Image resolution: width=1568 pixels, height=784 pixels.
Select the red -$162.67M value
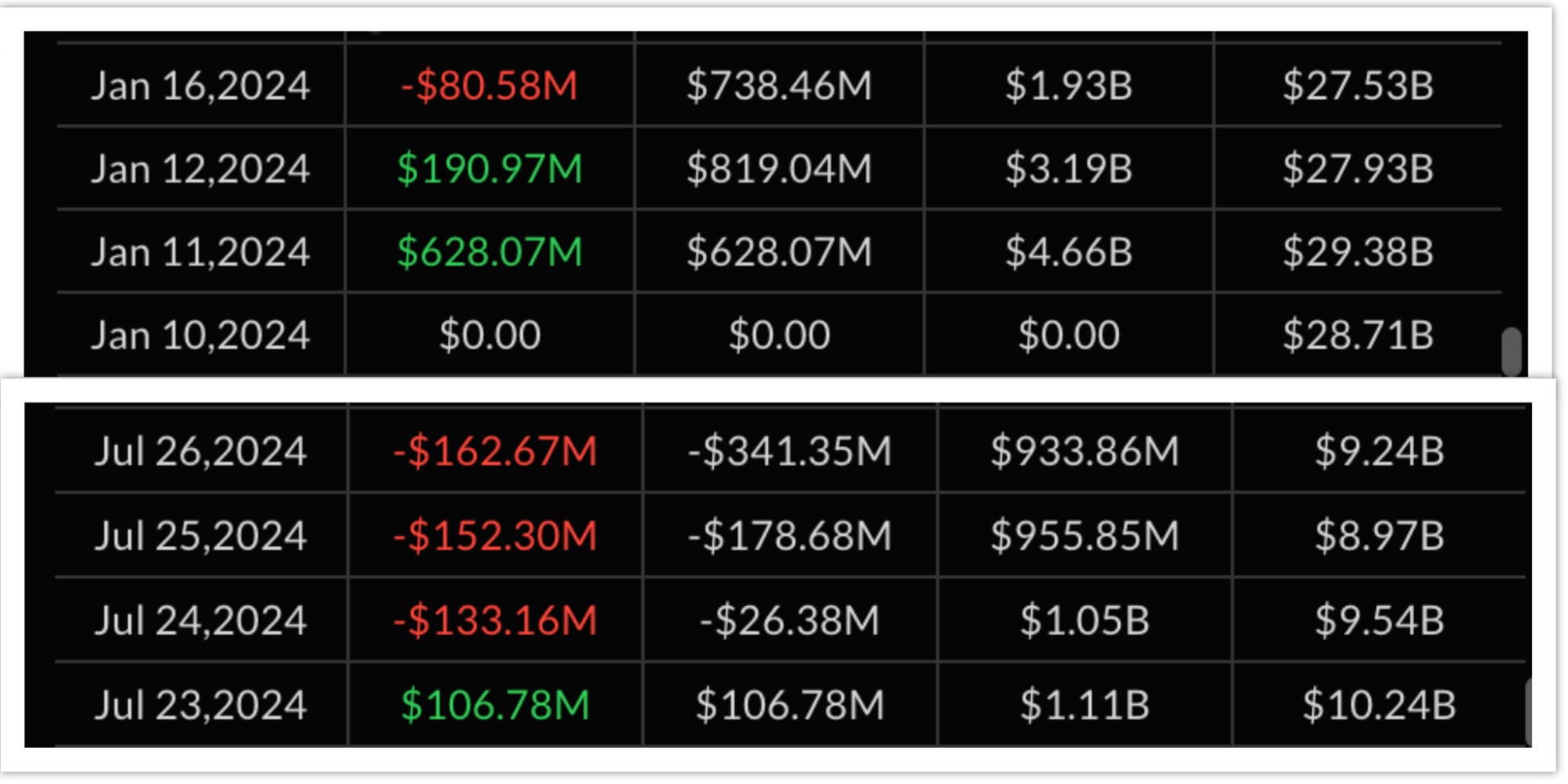coord(495,451)
